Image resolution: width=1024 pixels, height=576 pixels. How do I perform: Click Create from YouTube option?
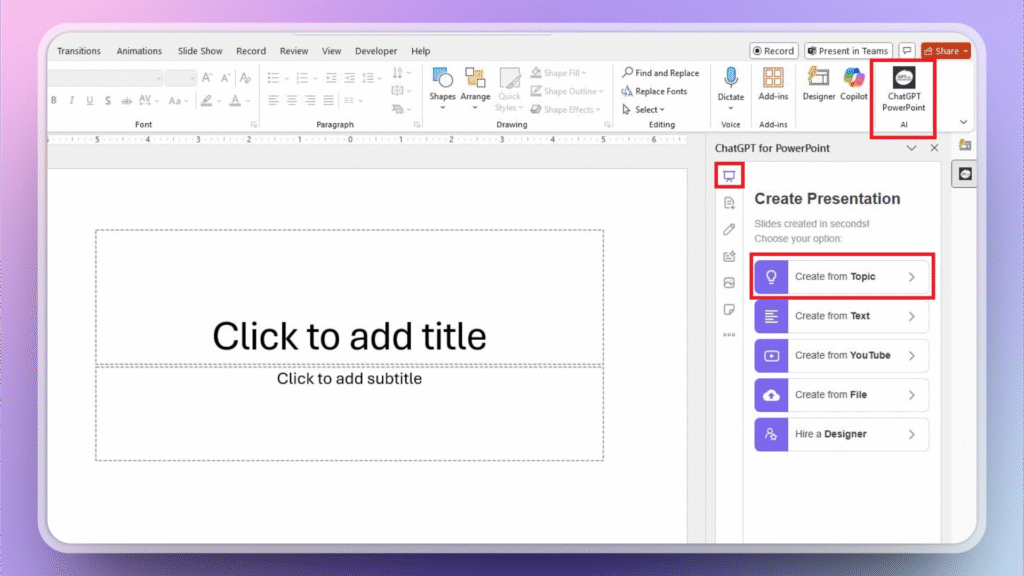pos(842,356)
